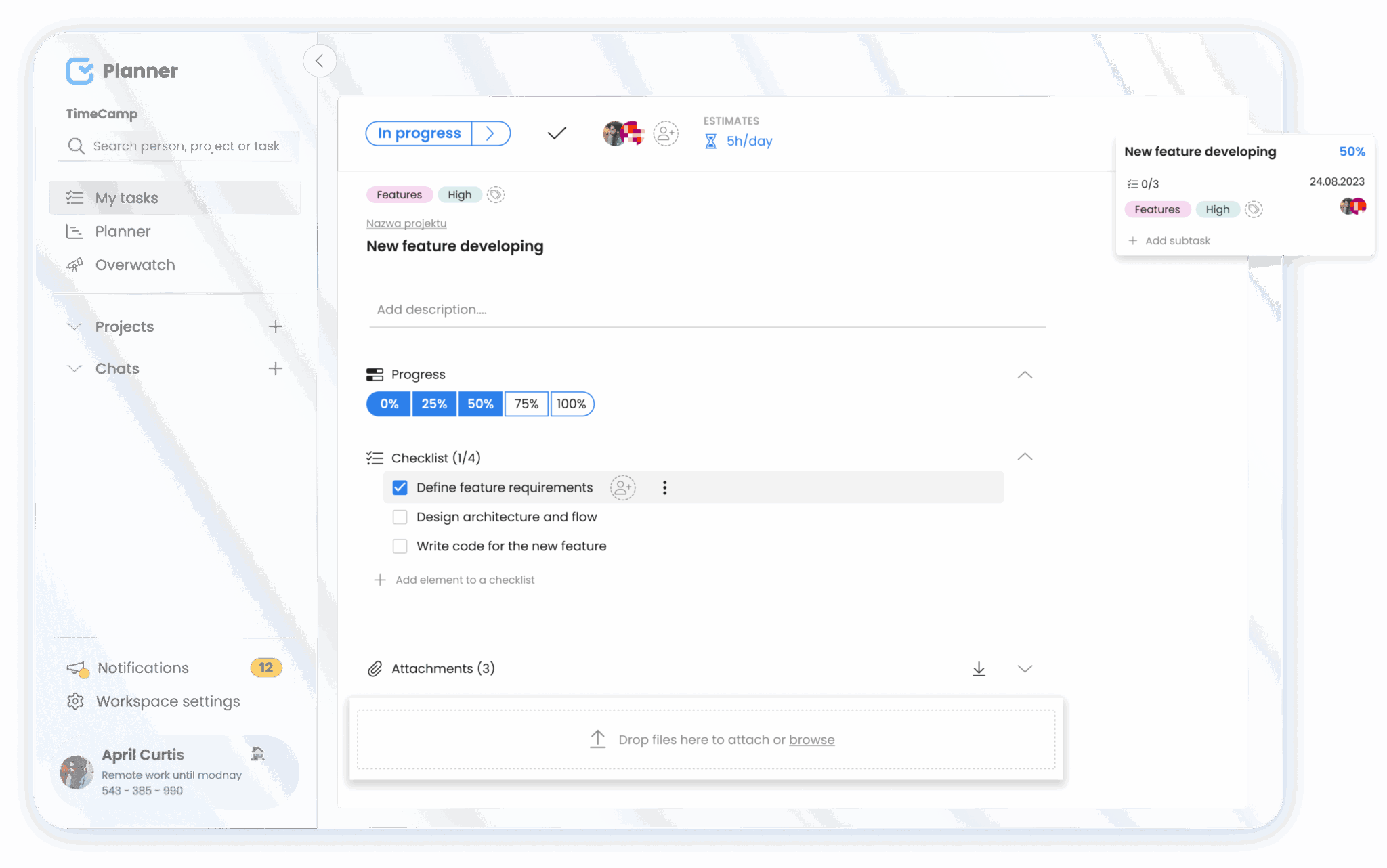The image size is (1387, 868).
Task: Click the Workspace settings gear icon
Action: (x=75, y=701)
